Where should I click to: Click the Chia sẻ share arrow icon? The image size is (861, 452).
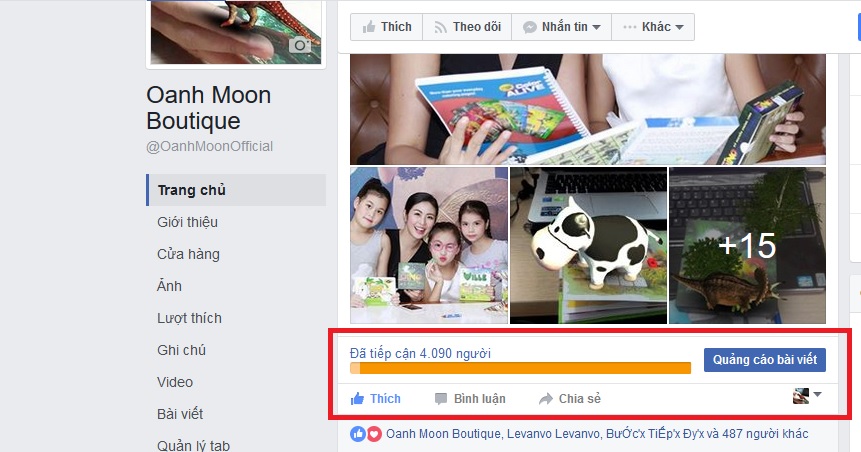tap(546, 399)
